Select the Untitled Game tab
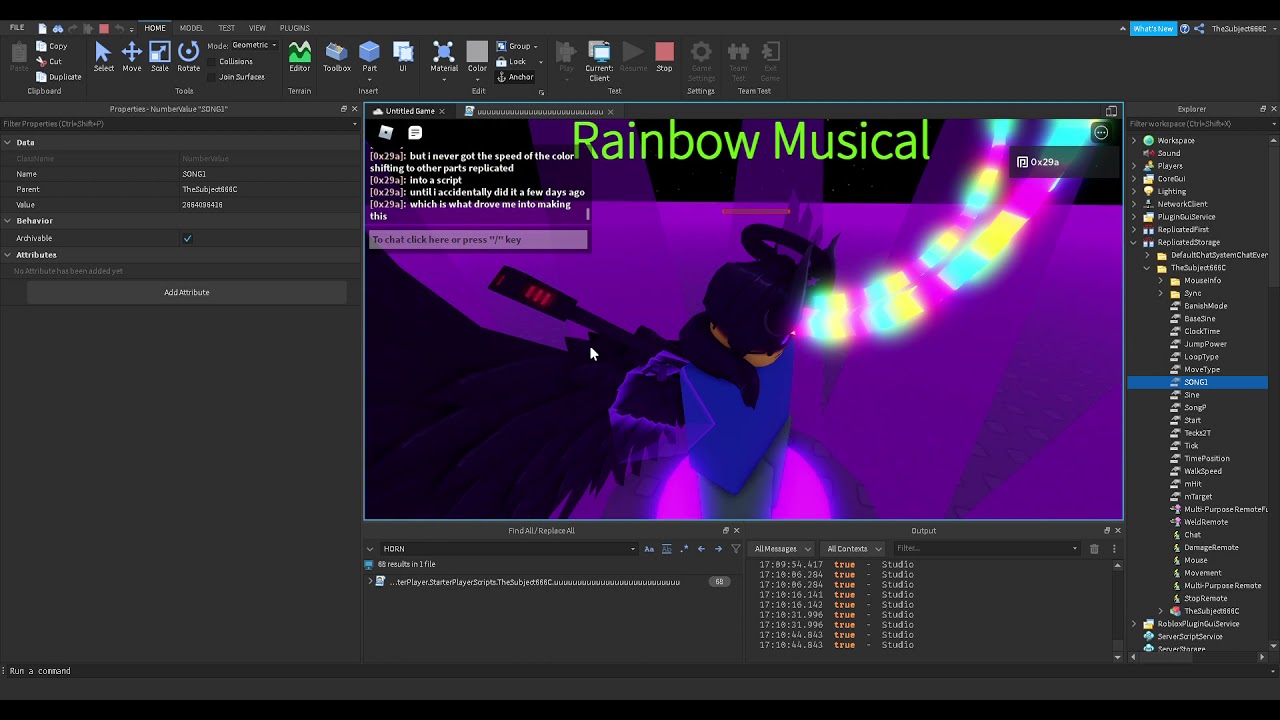 pyautogui.click(x=409, y=111)
